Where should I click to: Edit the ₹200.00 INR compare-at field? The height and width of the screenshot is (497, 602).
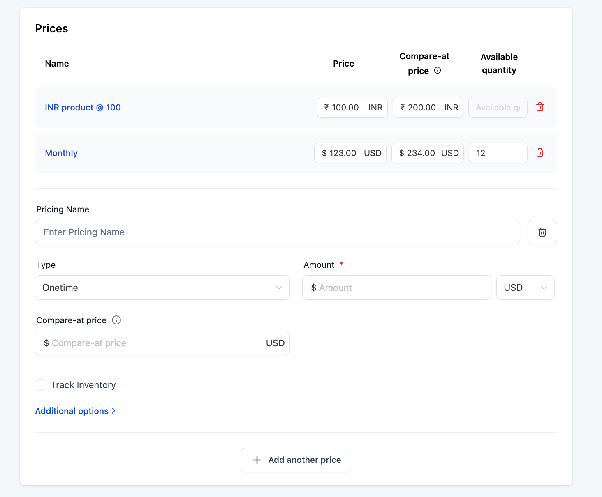(x=428, y=107)
